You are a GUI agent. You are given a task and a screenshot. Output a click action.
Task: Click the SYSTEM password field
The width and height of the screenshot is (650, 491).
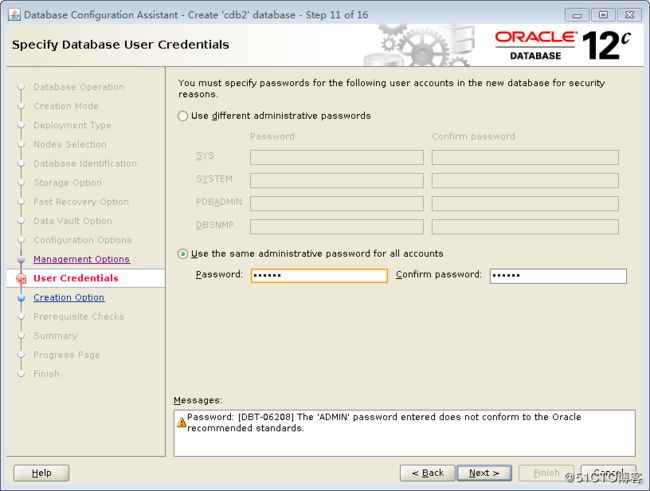coord(337,180)
